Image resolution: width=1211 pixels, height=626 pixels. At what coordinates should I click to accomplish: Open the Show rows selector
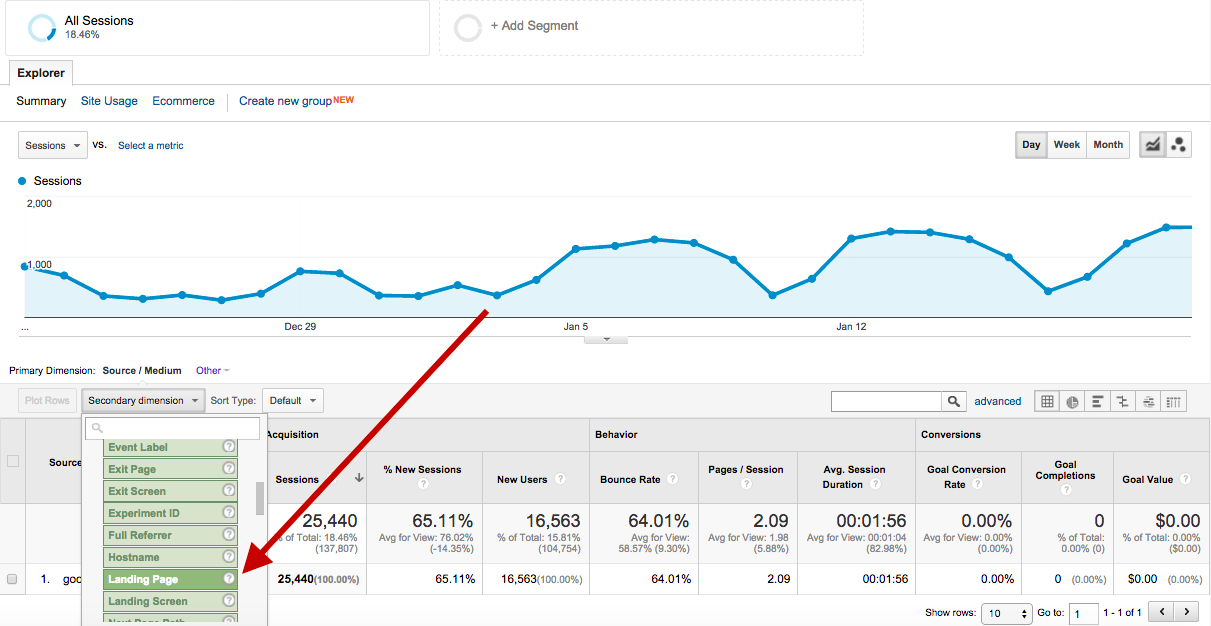1006,613
